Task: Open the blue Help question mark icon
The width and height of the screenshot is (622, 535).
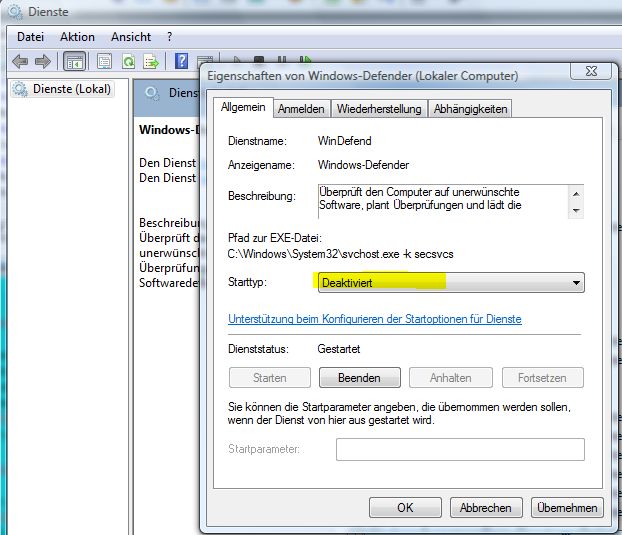Action: click(x=181, y=61)
